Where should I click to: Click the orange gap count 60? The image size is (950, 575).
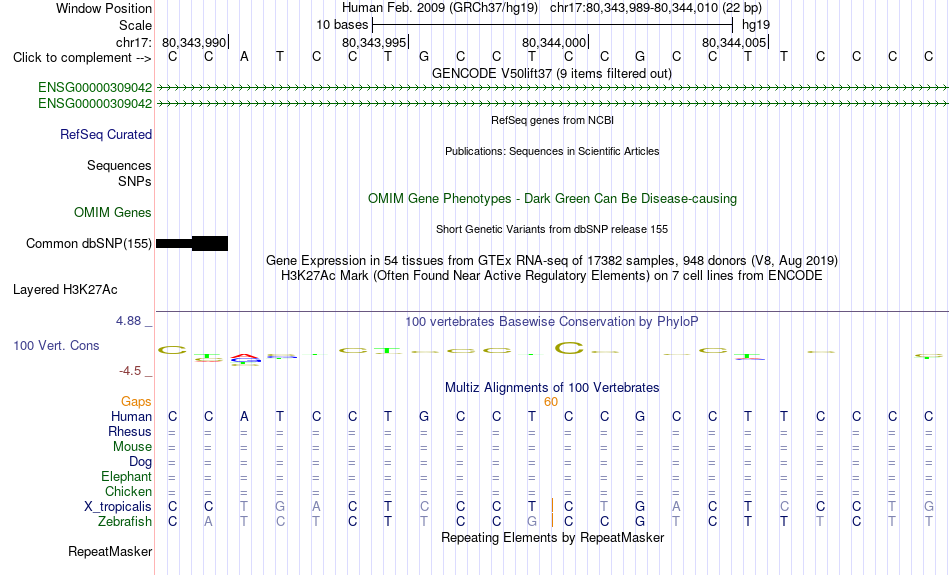(x=551, y=402)
